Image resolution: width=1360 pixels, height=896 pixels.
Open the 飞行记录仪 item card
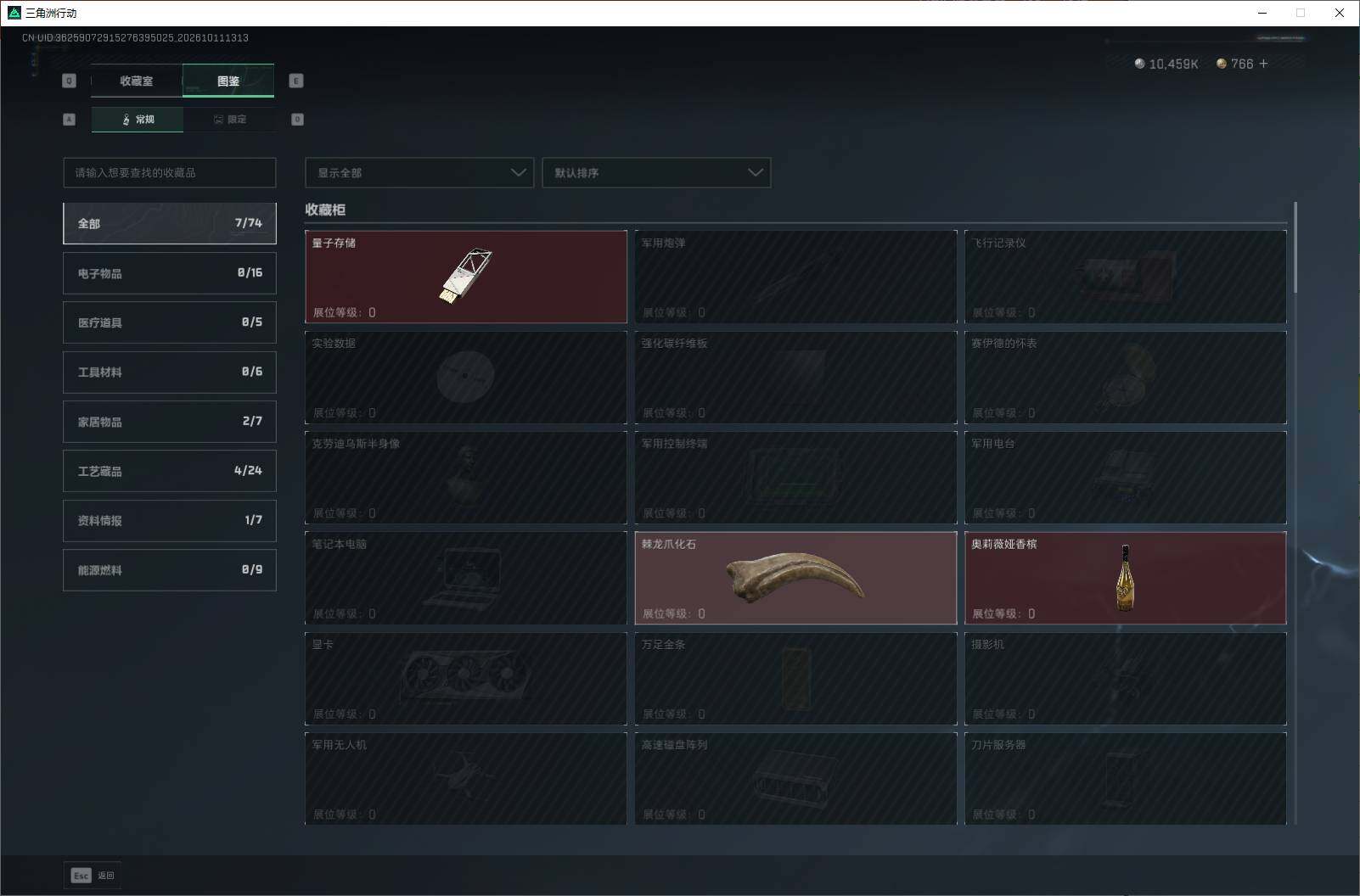[1126, 277]
